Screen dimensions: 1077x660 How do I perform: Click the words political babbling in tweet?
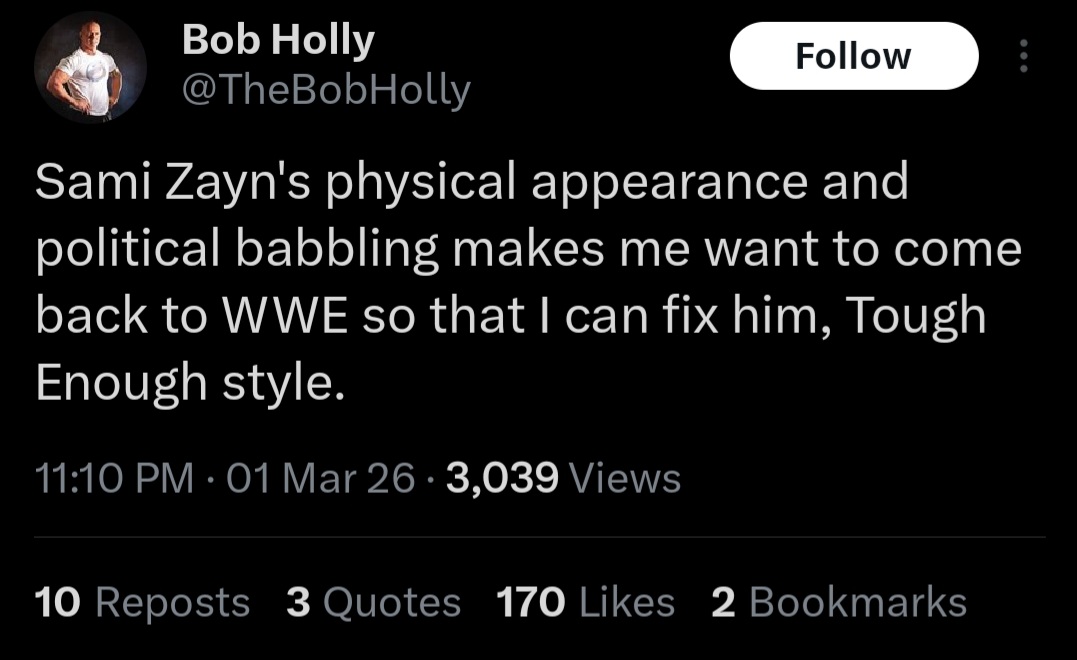tap(237, 250)
